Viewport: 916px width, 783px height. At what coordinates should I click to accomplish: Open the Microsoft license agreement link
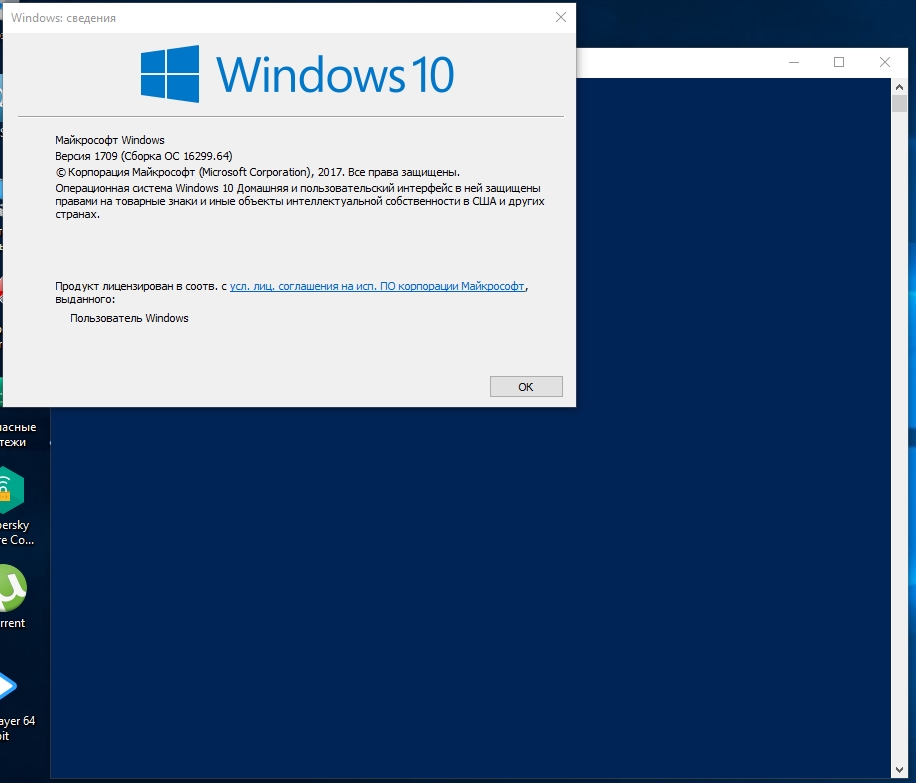(x=377, y=286)
